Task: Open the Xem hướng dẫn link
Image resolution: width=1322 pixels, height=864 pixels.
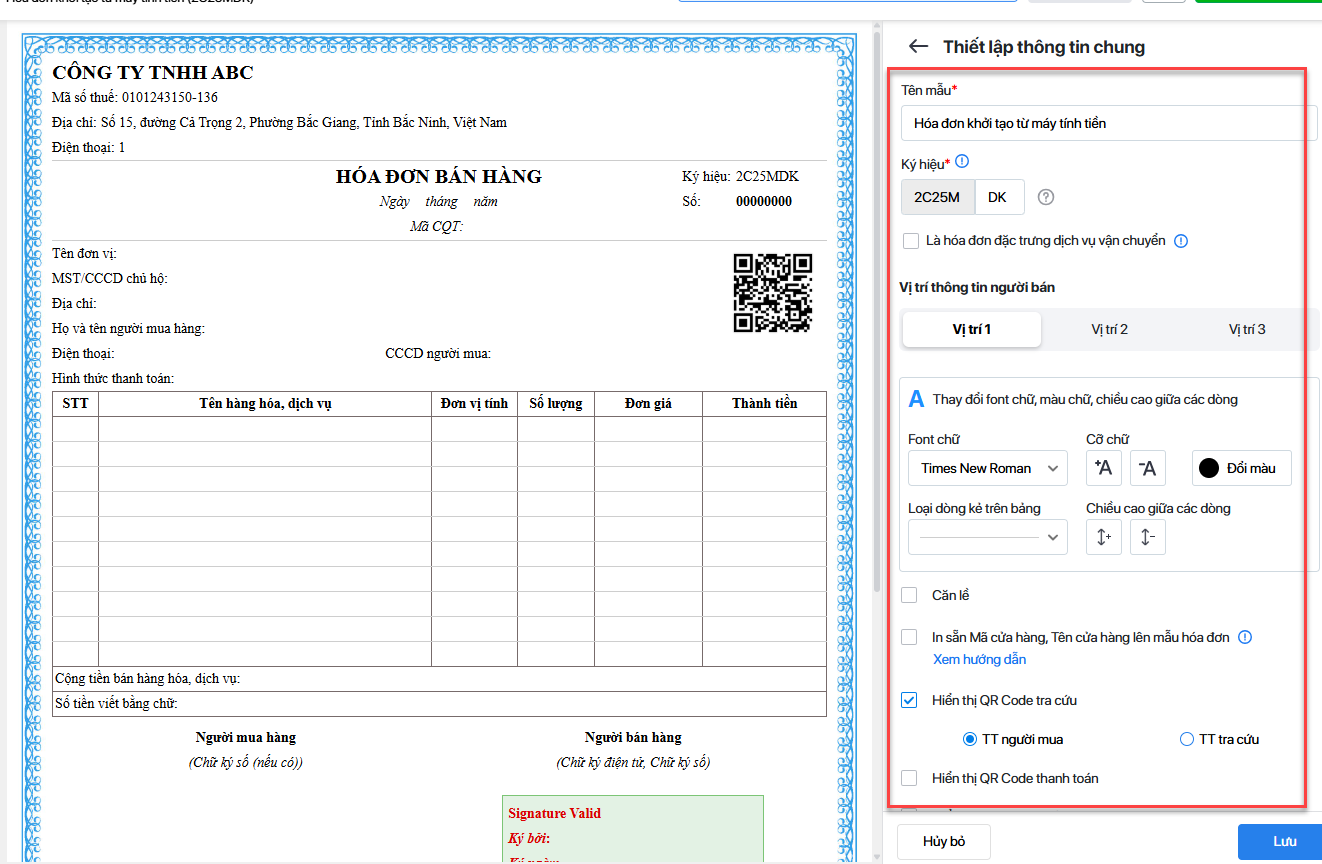Action: pyautogui.click(x=979, y=659)
